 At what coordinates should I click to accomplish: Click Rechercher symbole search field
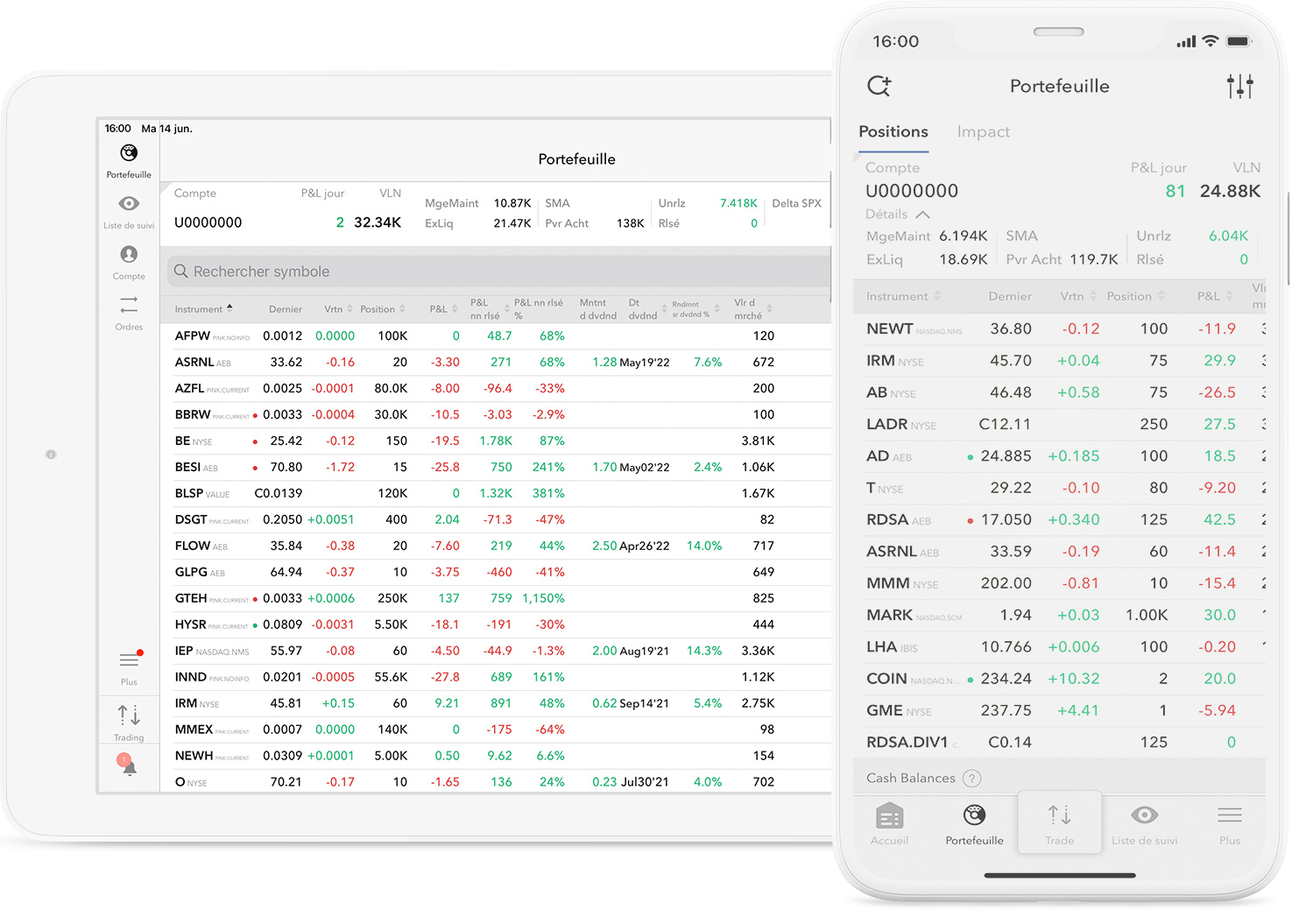tap(499, 272)
